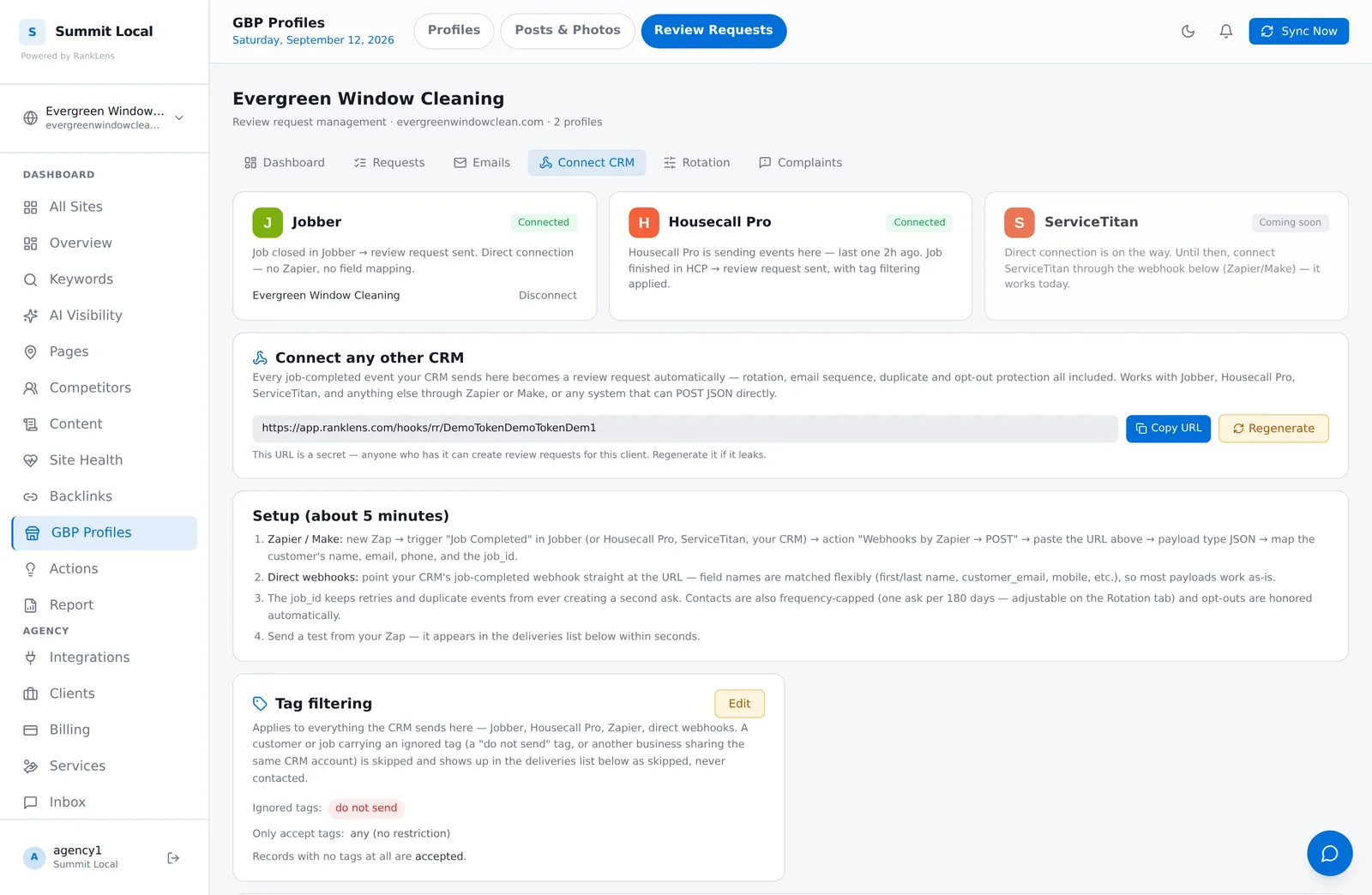Click the Housecall Pro Connected badge
This screenshot has width=1372, height=895.
[919, 223]
